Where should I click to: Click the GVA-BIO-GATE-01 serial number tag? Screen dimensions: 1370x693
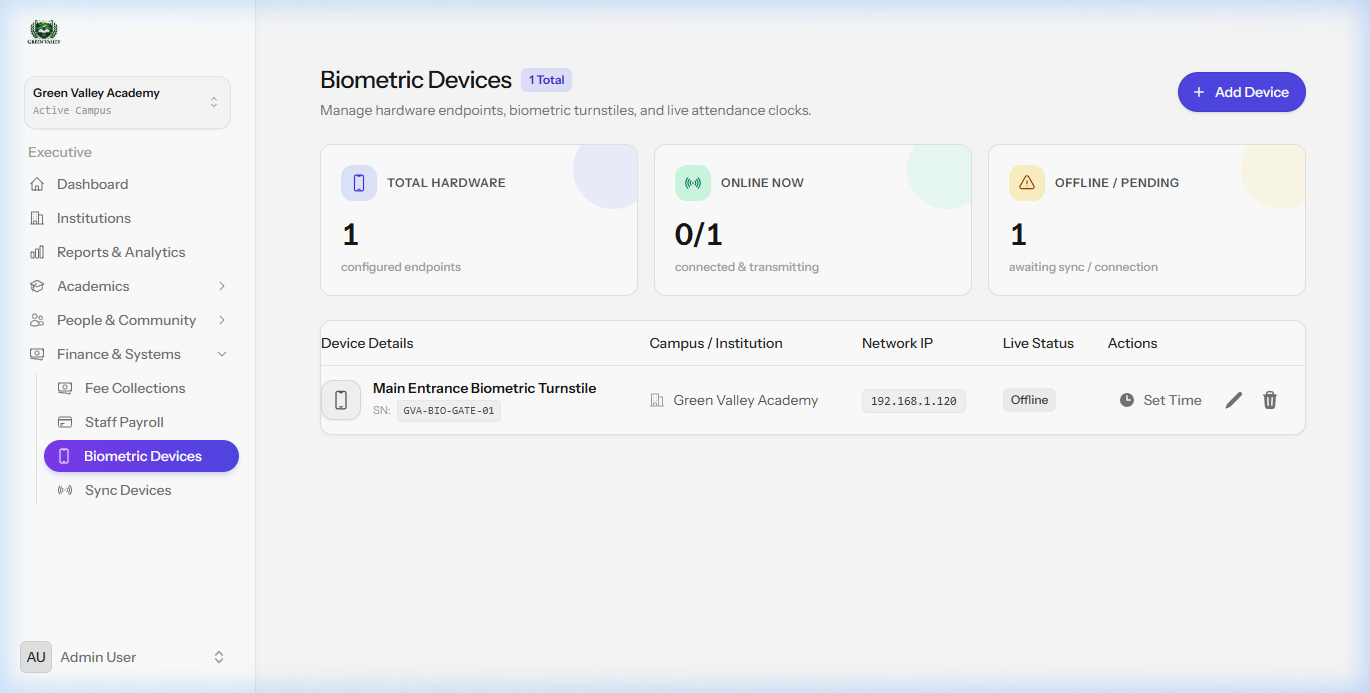449,410
